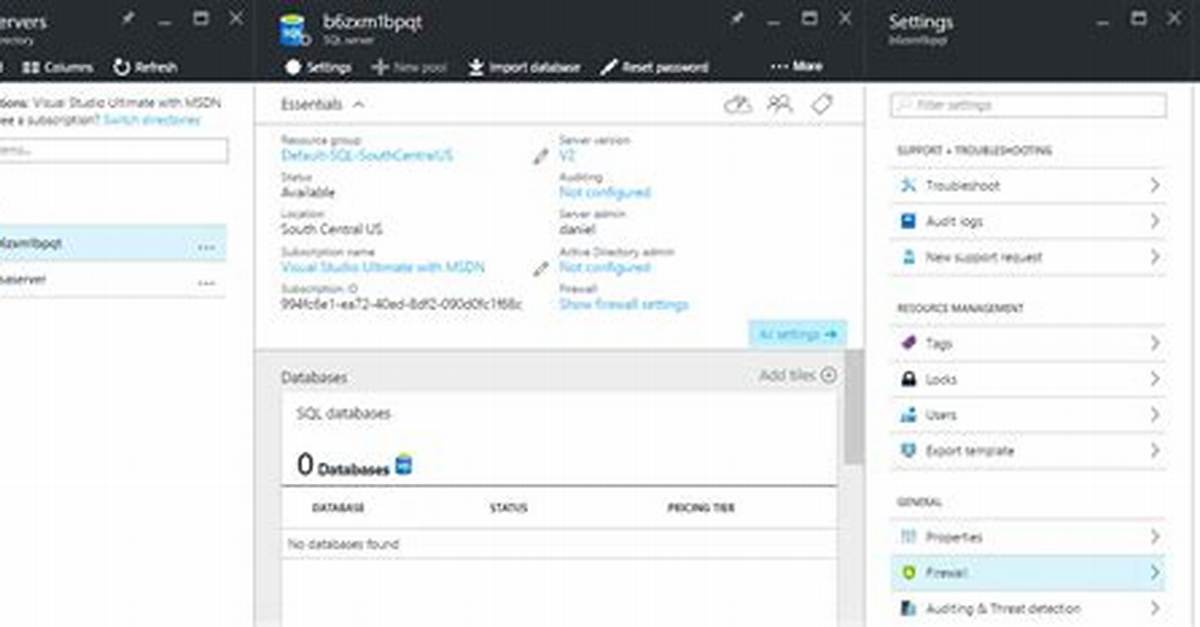Image resolution: width=1200 pixels, height=627 pixels.
Task: Click the Users icon in settings list
Action: (x=908, y=414)
